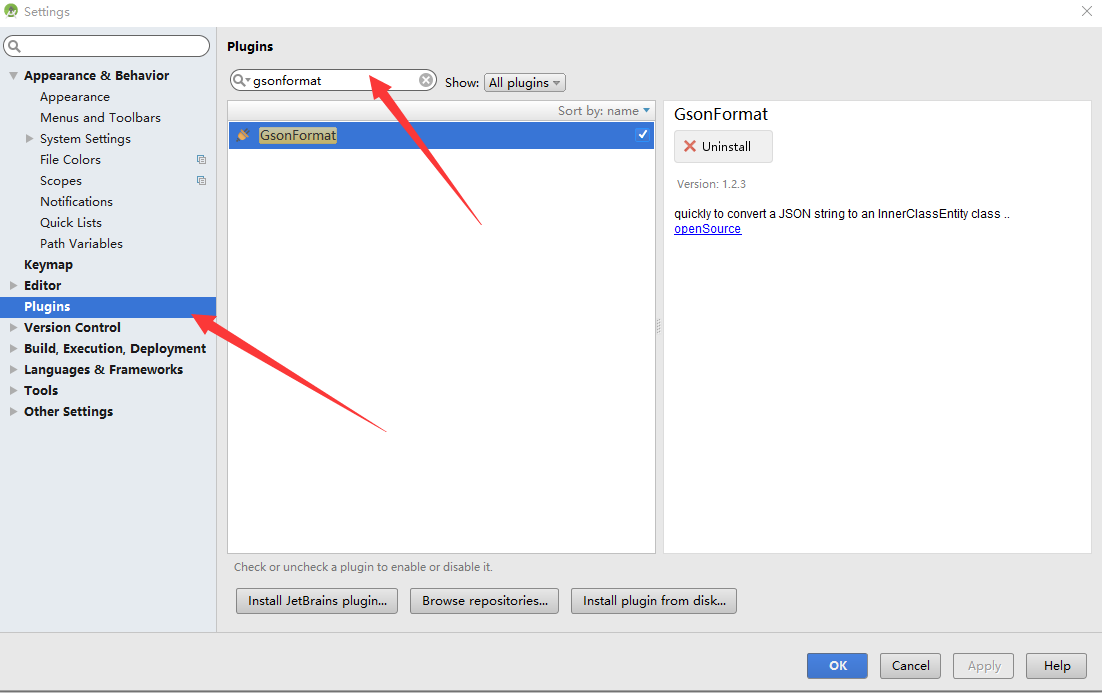Image resolution: width=1102 pixels, height=693 pixels.
Task: Click Install plugin from disk button
Action: click(x=654, y=601)
